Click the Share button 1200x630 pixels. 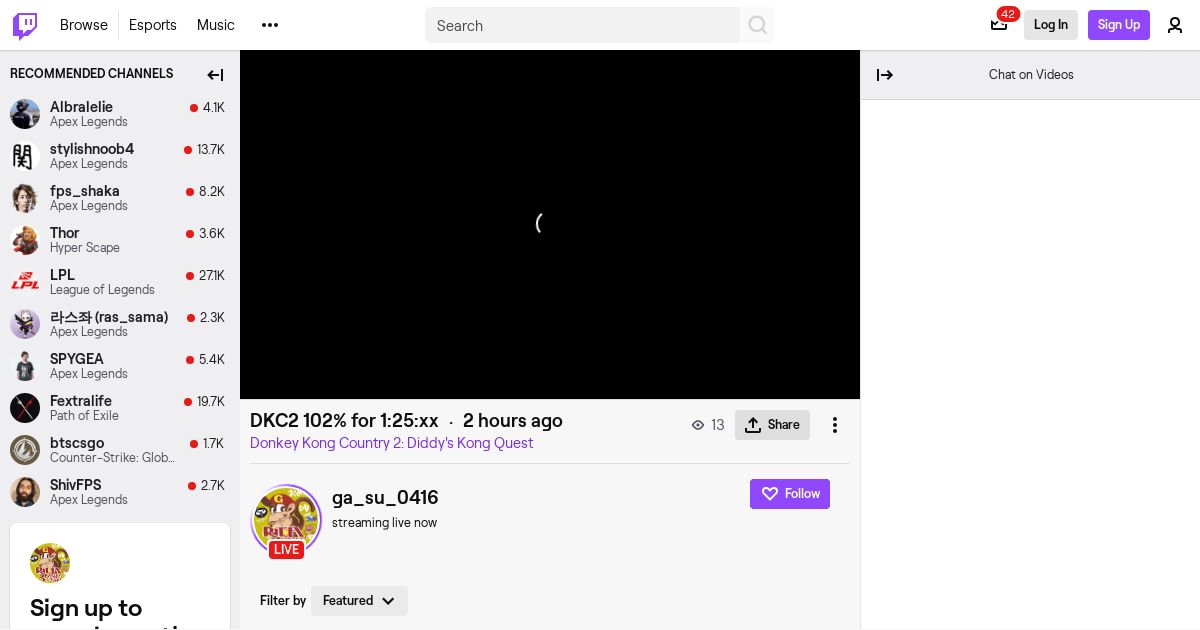tap(772, 425)
